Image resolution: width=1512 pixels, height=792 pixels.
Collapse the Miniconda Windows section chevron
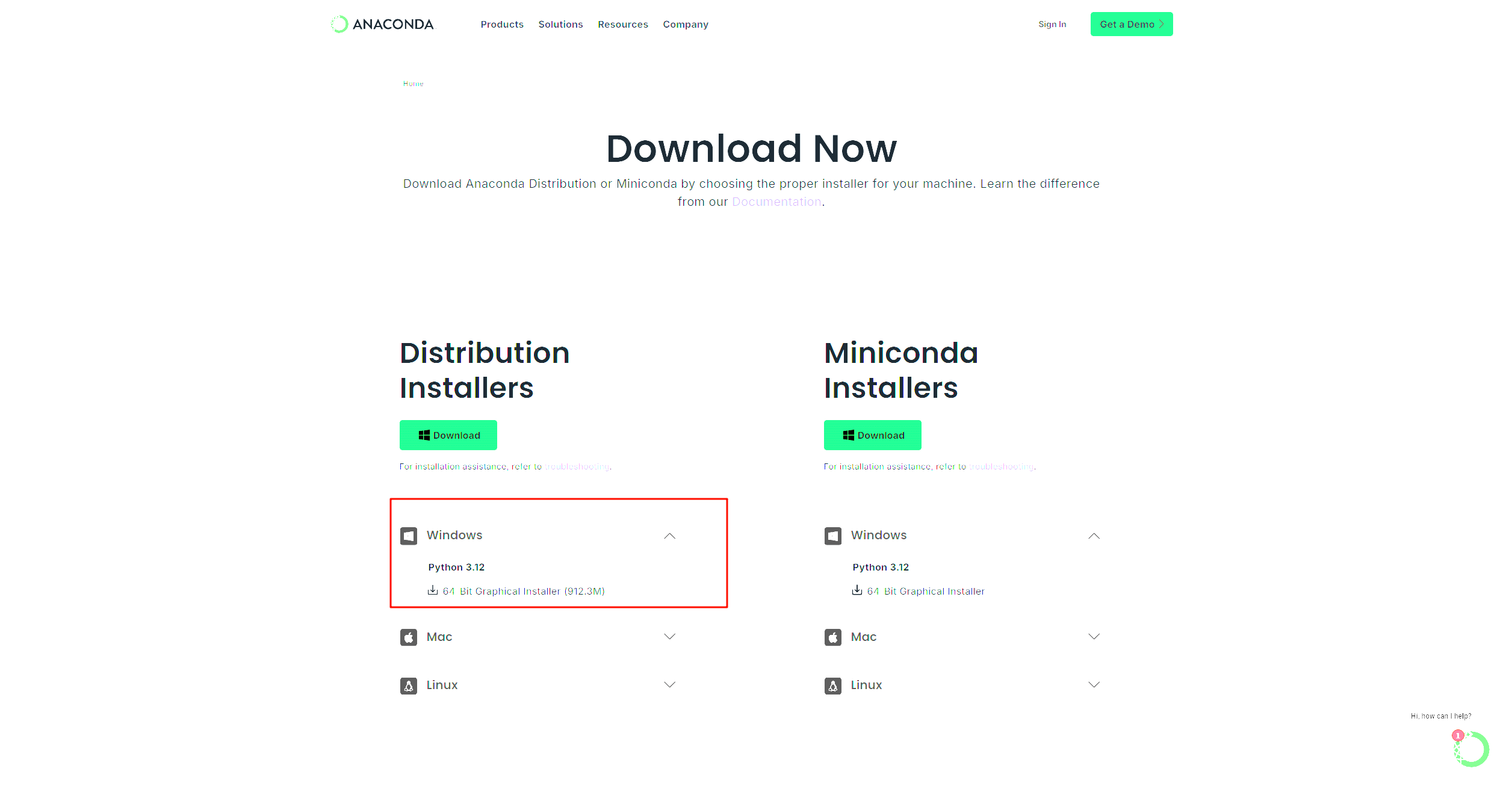click(x=1094, y=536)
